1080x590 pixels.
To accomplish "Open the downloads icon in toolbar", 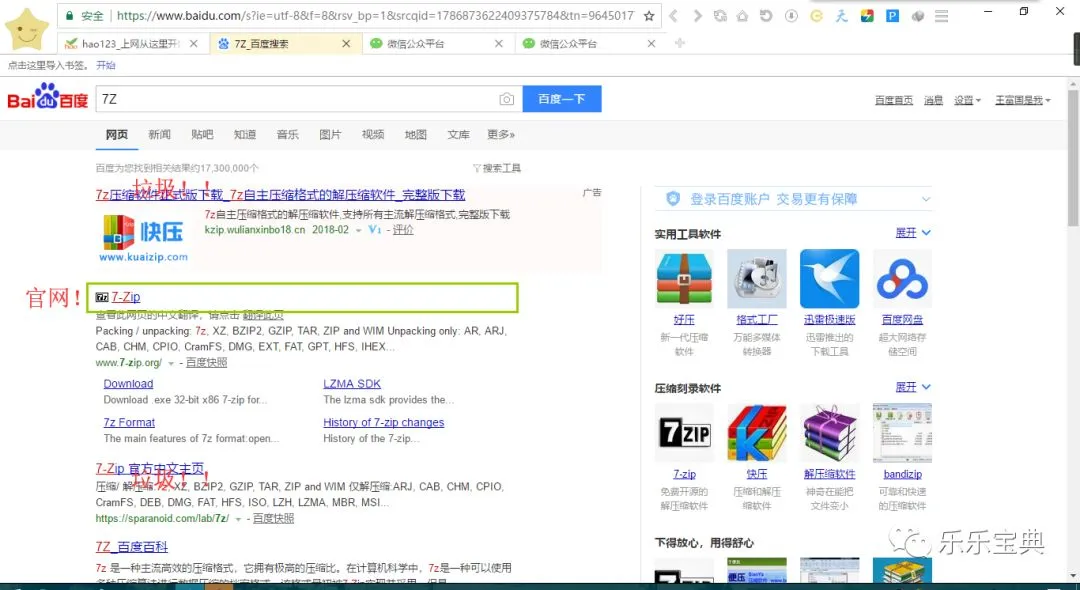I will click(x=791, y=15).
